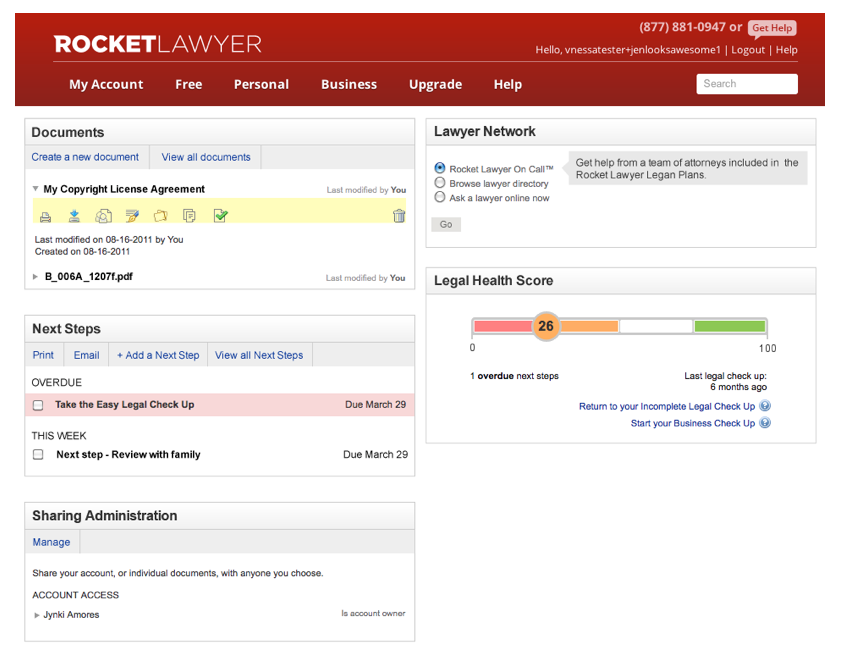This screenshot has width=845, height=658.
Task: Click View all documents tab
Action: pyautogui.click(x=206, y=157)
